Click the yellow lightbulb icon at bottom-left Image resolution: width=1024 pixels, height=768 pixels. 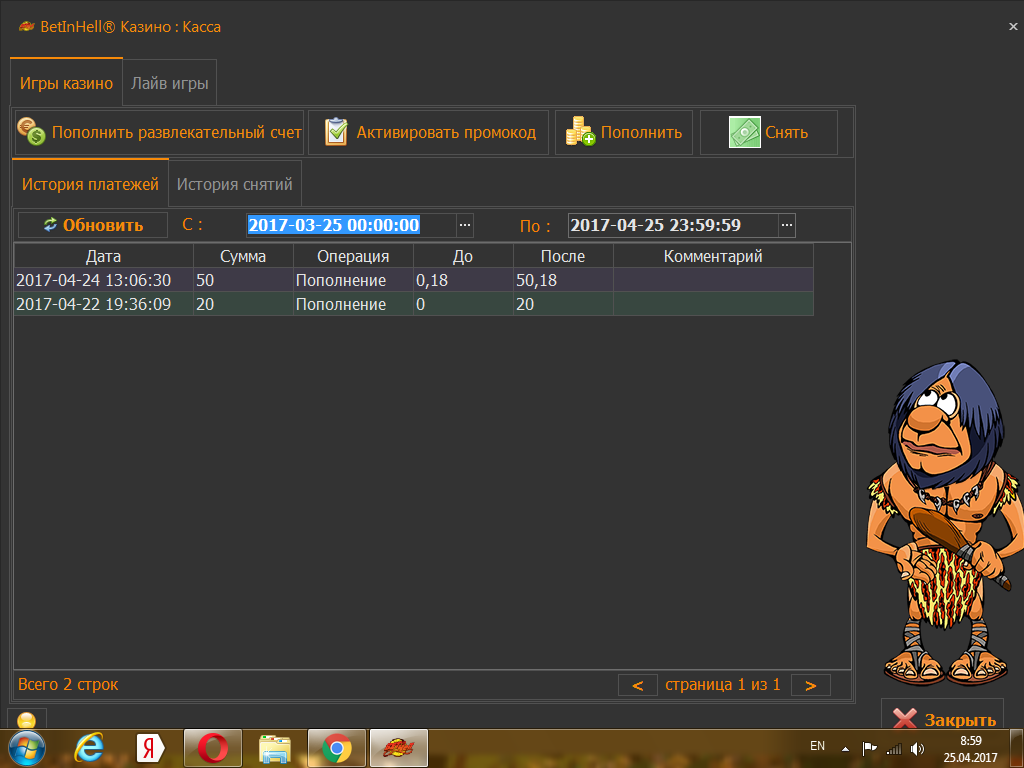tap(26, 720)
